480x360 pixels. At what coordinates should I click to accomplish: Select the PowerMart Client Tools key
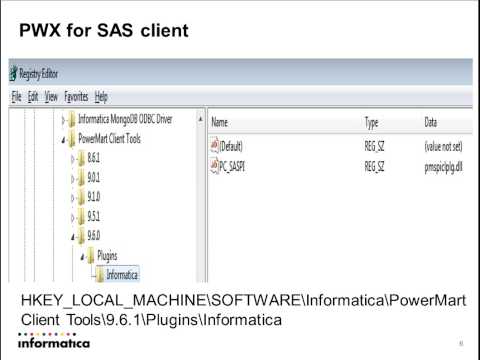click(109, 139)
